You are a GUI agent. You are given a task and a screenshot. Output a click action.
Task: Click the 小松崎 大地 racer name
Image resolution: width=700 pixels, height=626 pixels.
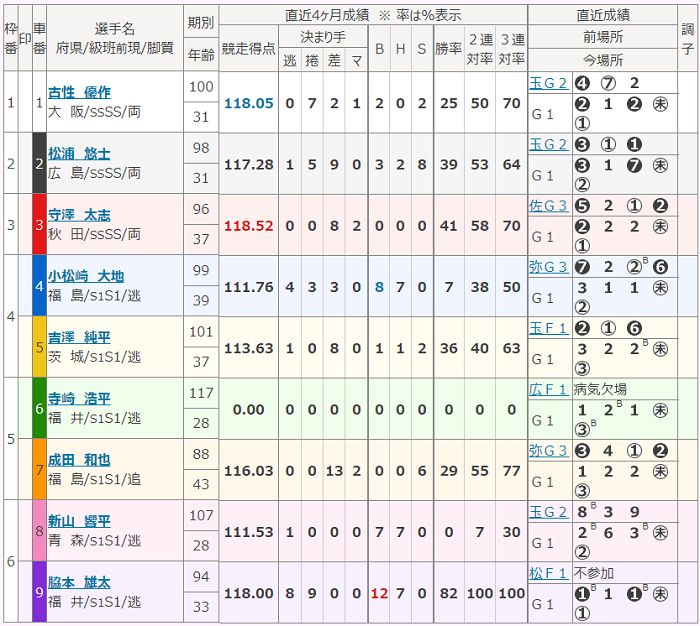coord(86,276)
